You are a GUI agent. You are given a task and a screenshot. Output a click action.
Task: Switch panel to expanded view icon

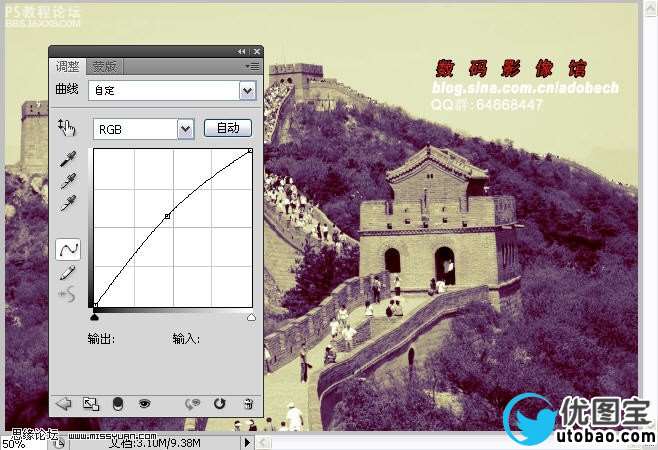pyautogui.click(x=91, y=404)
